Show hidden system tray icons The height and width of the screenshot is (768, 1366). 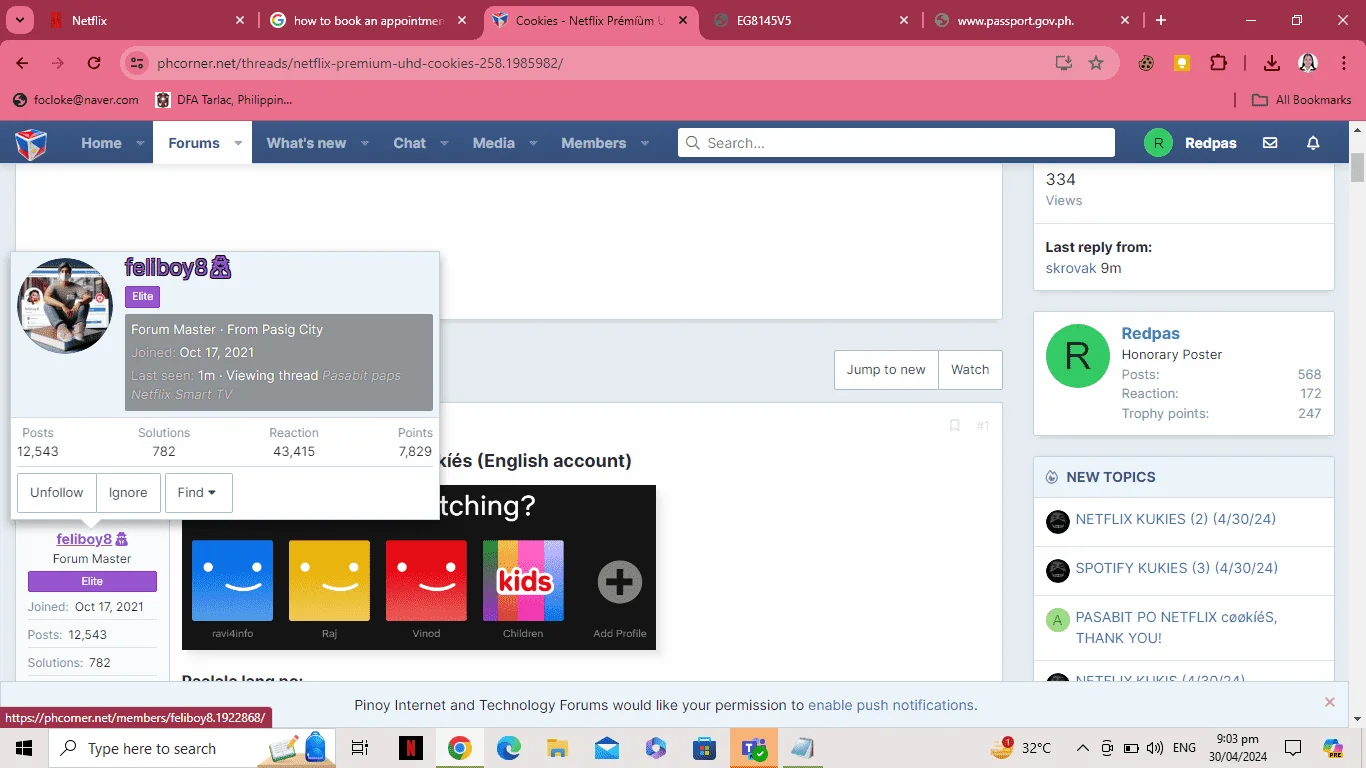click(1083, 748)
